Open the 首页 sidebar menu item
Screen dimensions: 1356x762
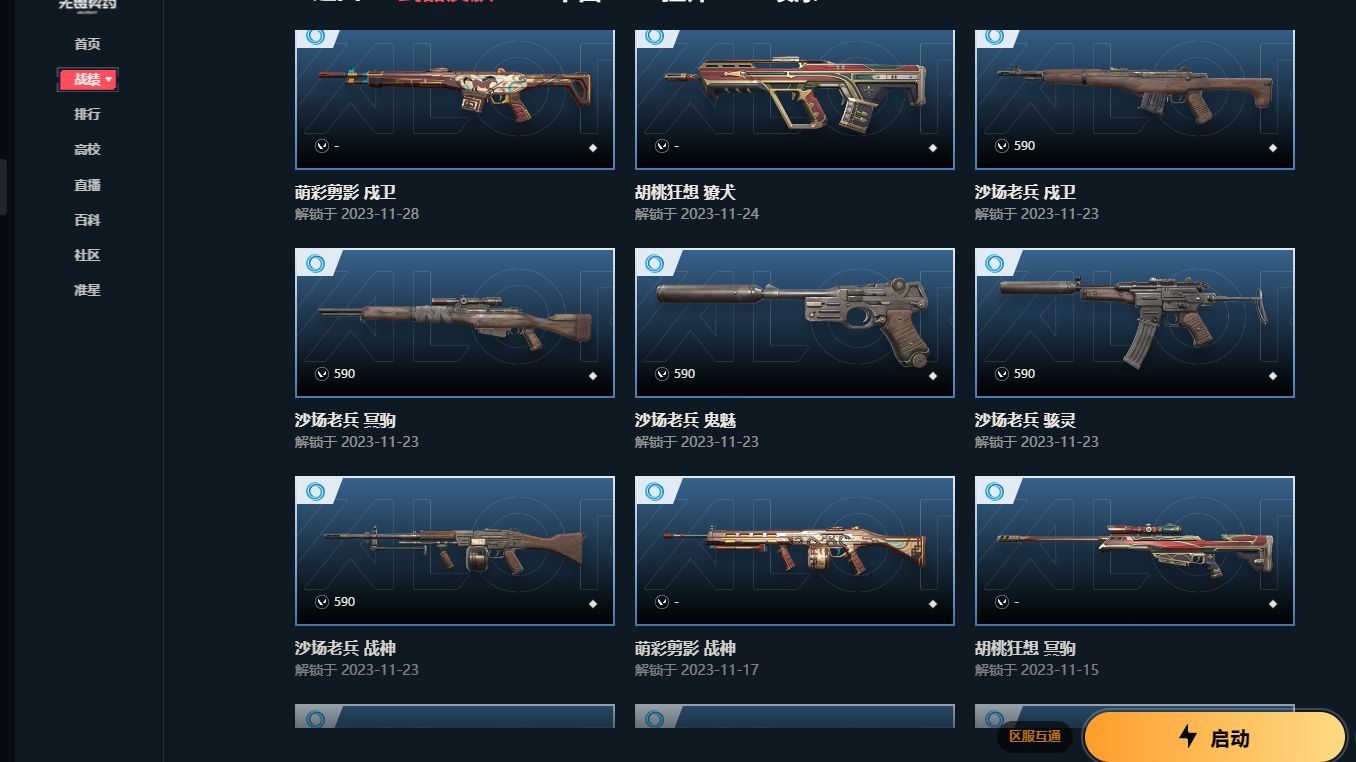click(87, 44)
